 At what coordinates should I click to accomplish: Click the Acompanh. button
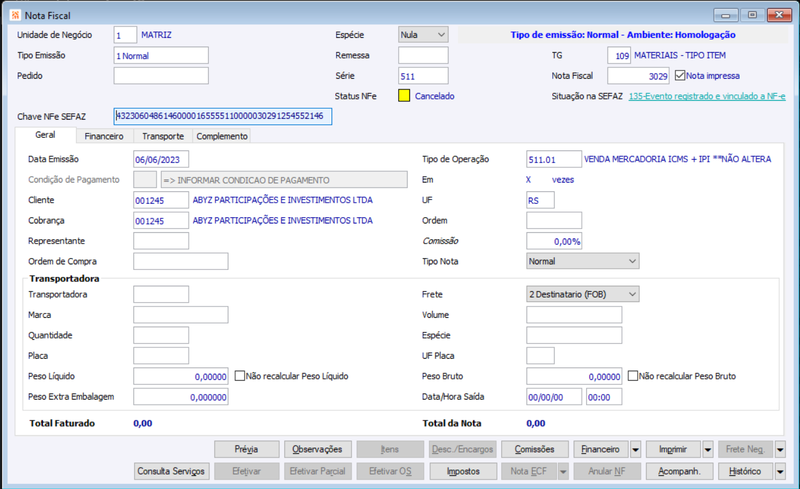(679, 471)
